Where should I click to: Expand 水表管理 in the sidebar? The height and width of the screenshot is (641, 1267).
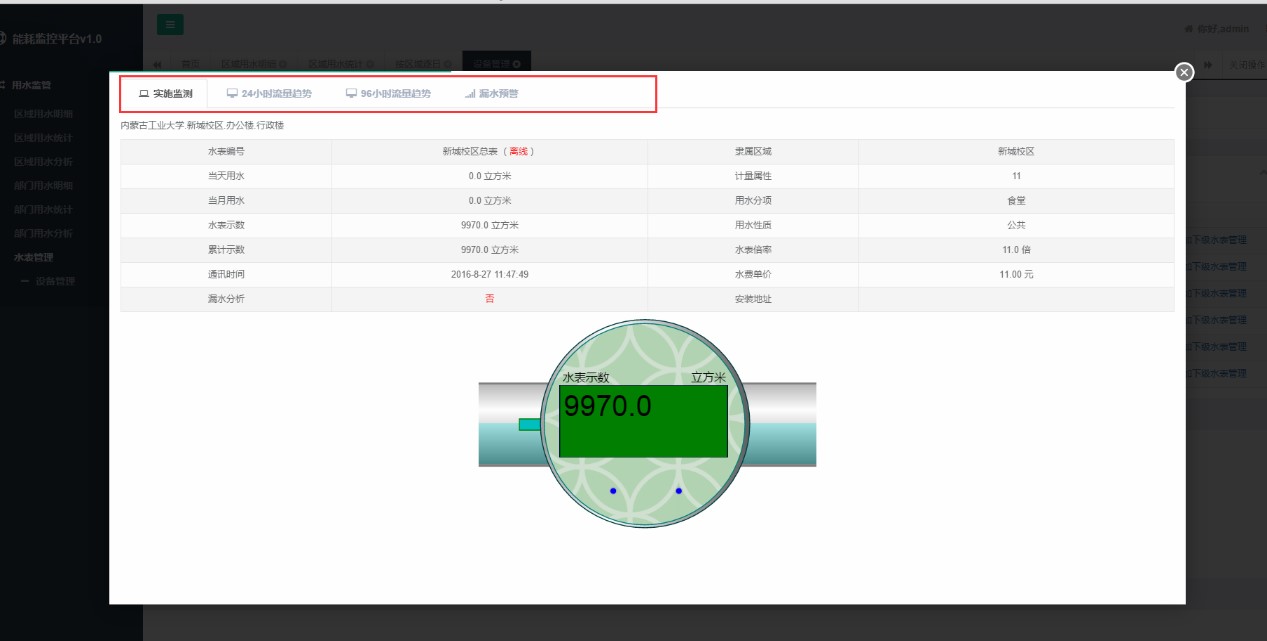(x=33, y=257)
